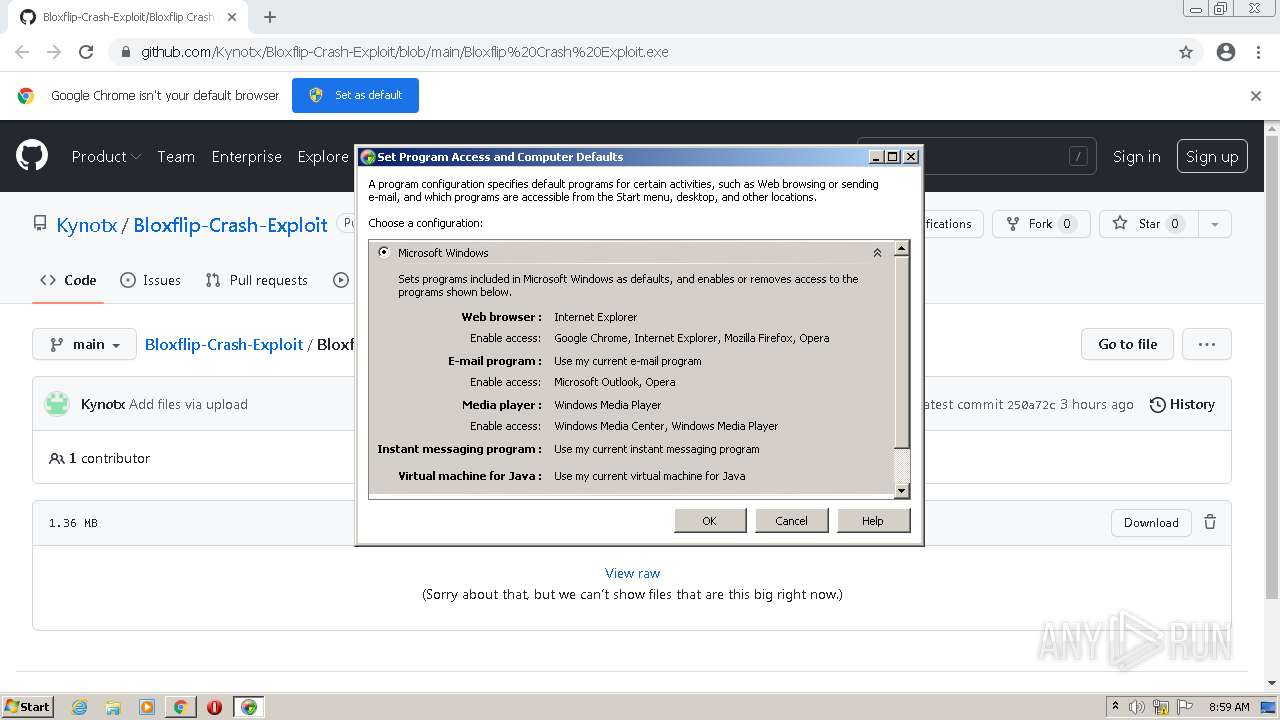The image size is (1280, 720).
Task: Click OK in the Set Program Access dialog
Action: pos(710,521)
